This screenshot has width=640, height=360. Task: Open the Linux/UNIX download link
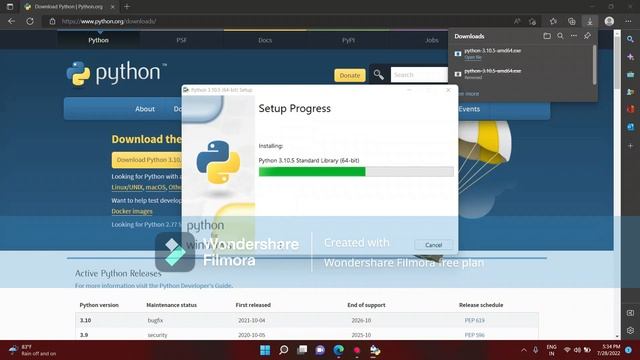pos(127,187)
